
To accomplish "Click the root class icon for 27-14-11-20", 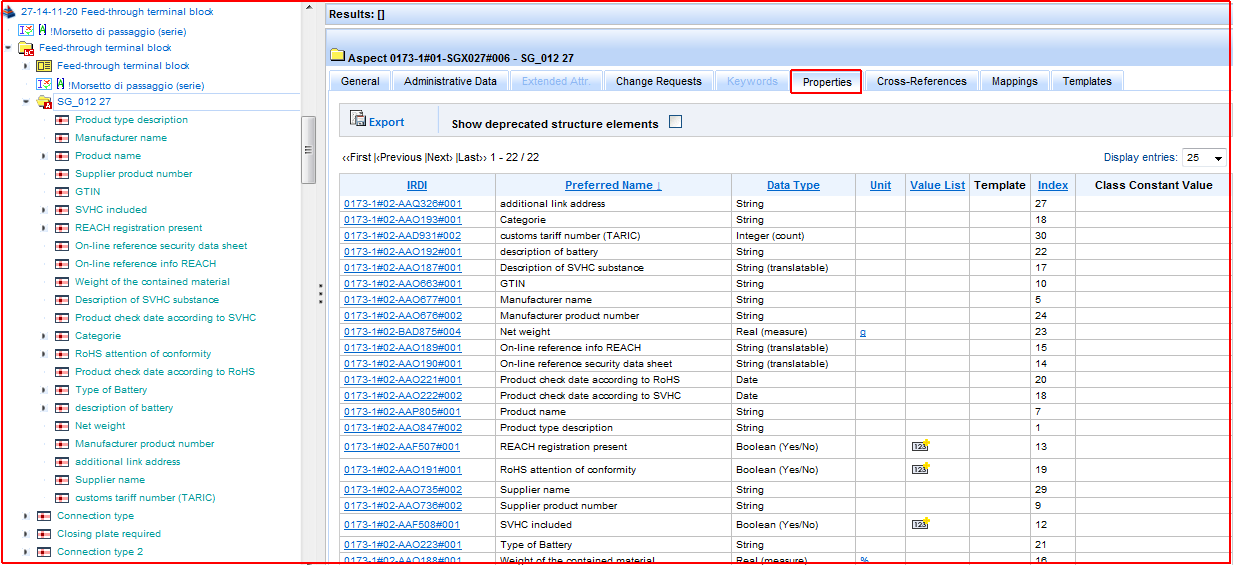I will click(x=9, y=12).
